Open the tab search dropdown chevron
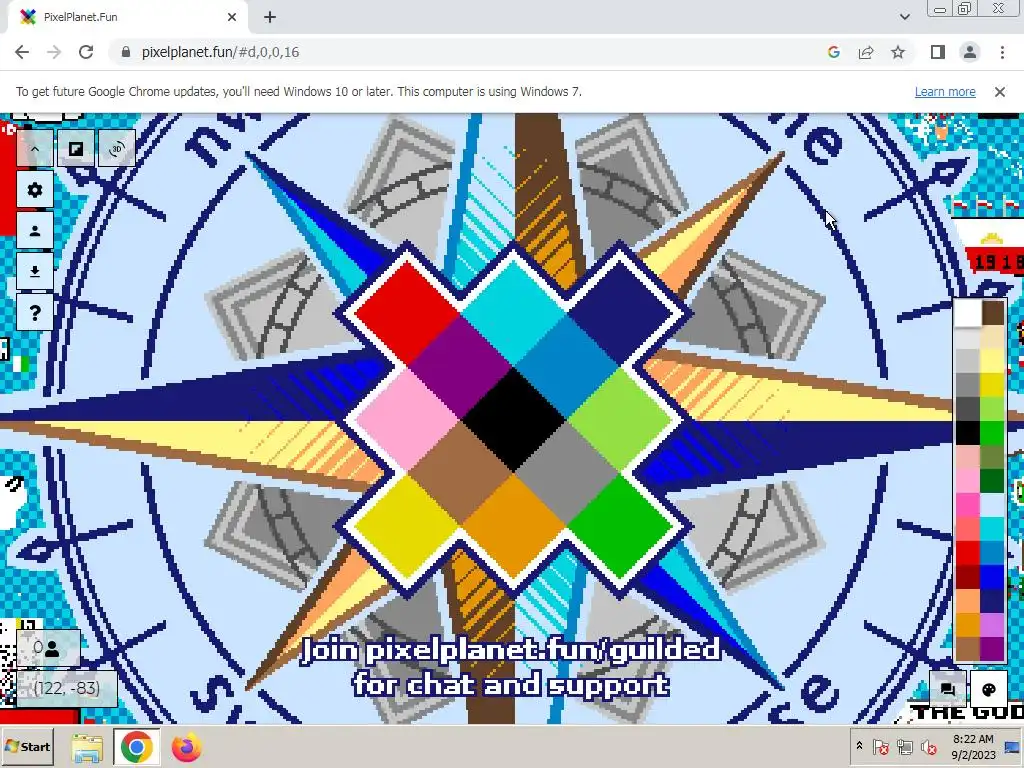Viewport: 1024px width, 768px height. point(904,17)
